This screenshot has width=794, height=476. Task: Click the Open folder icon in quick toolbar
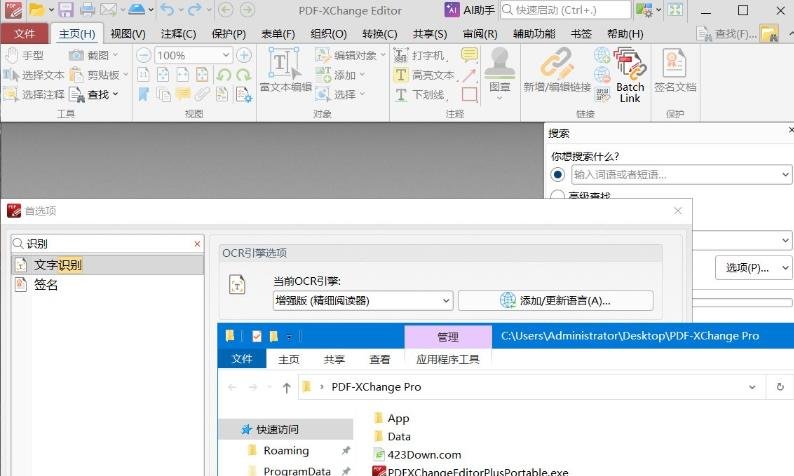click(x=36, y=10)
